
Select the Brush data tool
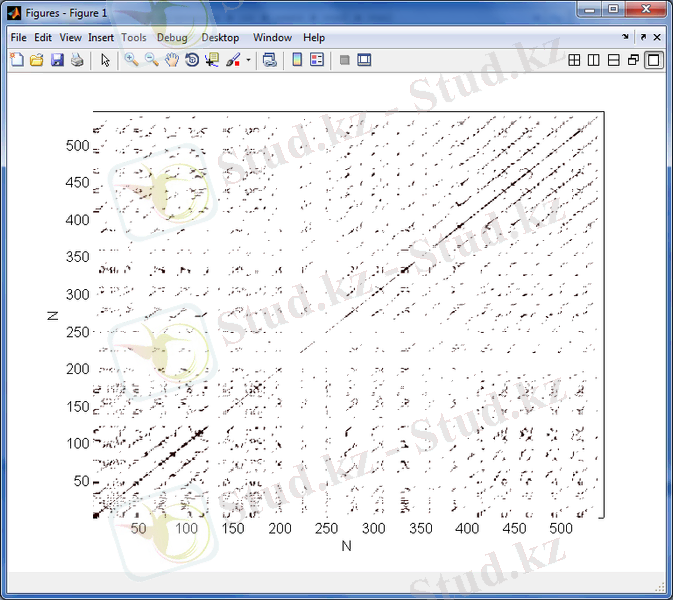tap(233, 60)
